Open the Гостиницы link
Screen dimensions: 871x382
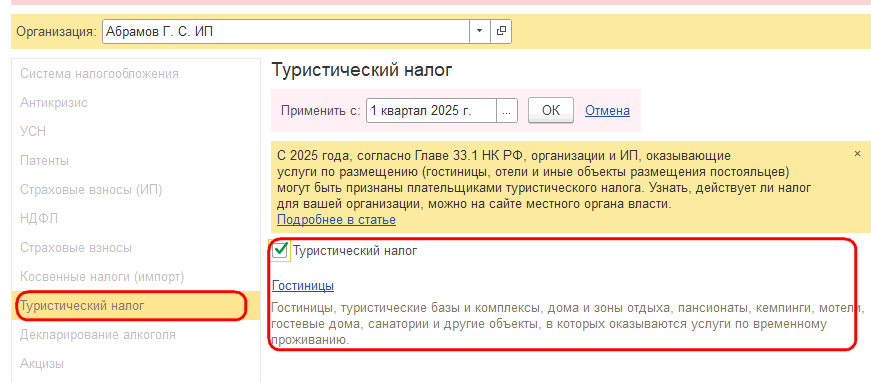303,286
